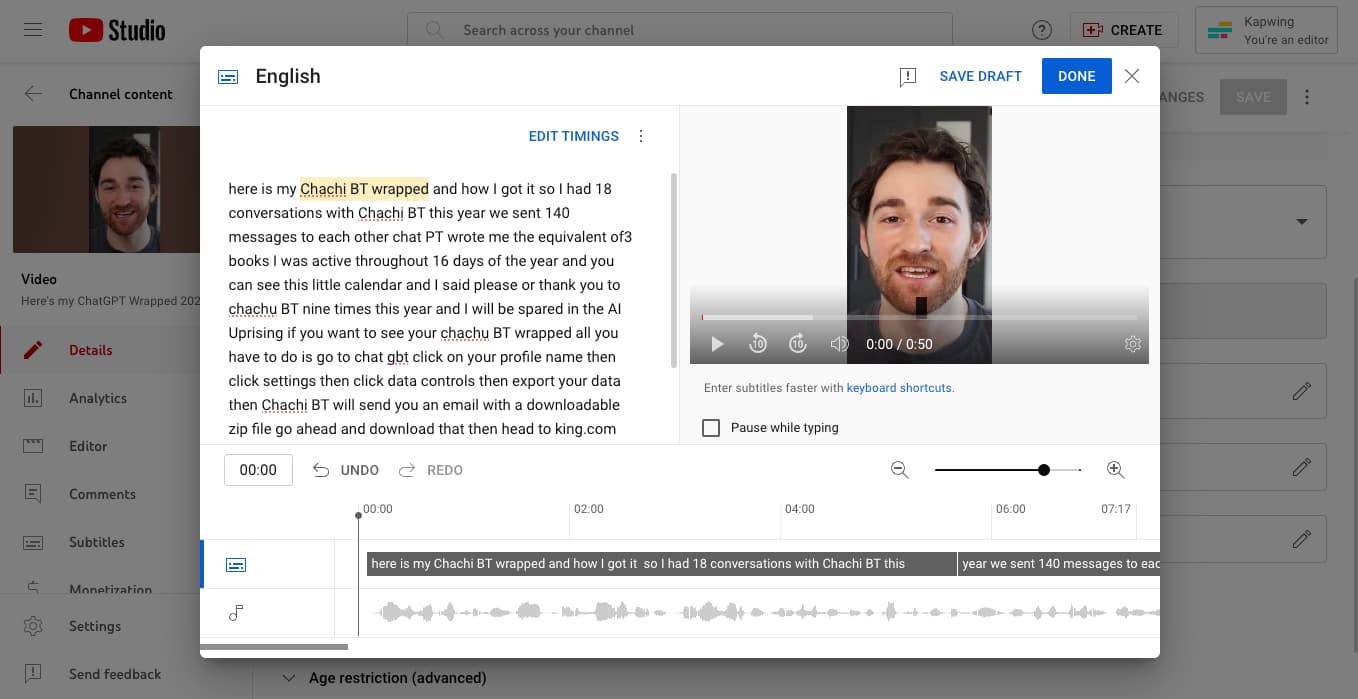
Task: Open the video player settings gear
Action: point(1132,344)
